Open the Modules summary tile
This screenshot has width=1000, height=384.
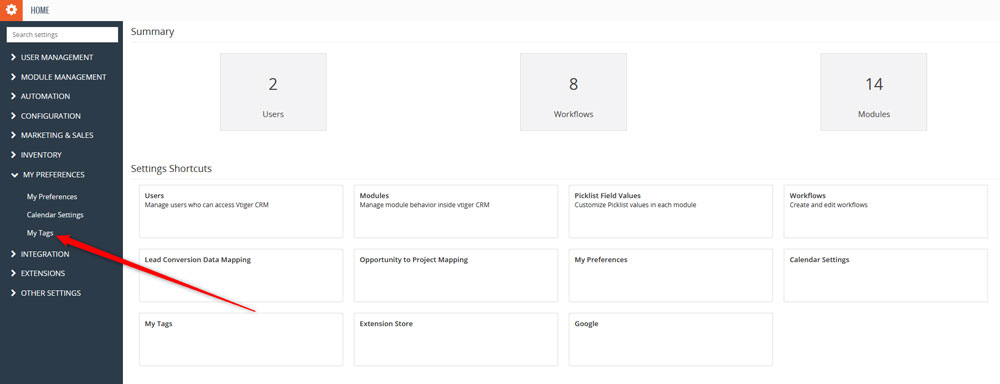click(874, 92)
